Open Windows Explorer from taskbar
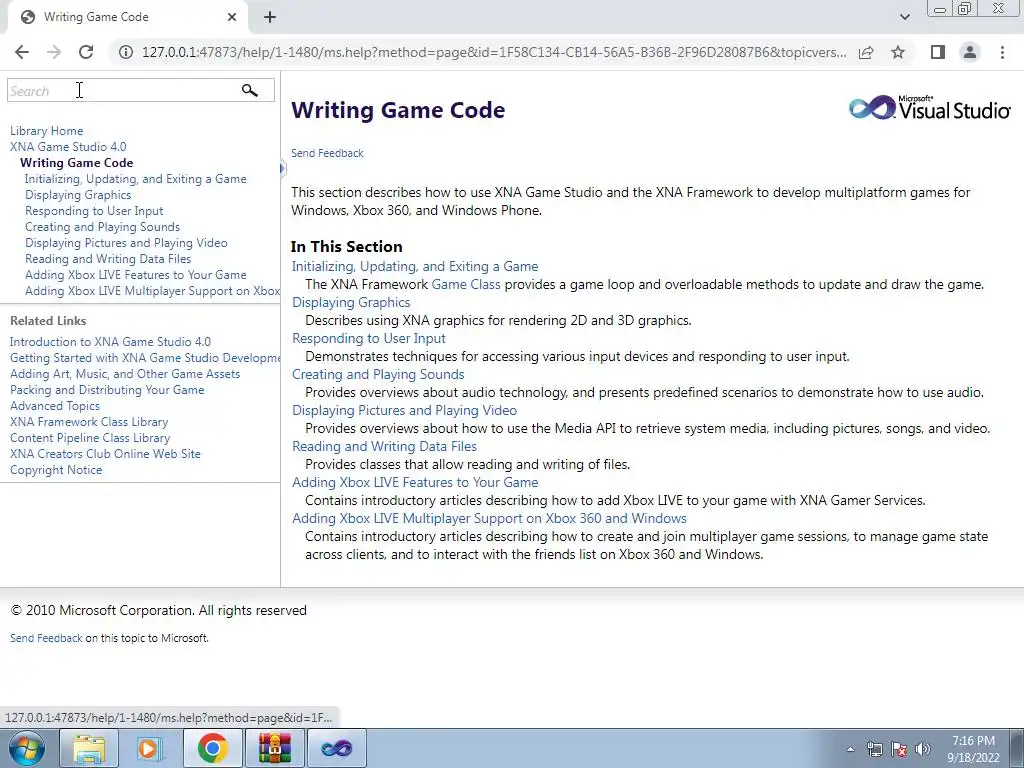 coord(89,748)
